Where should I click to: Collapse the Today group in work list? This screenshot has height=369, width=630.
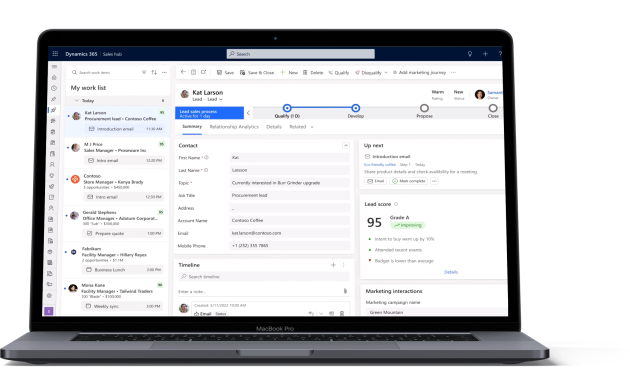pyautogui.click(x=77, y=100)
